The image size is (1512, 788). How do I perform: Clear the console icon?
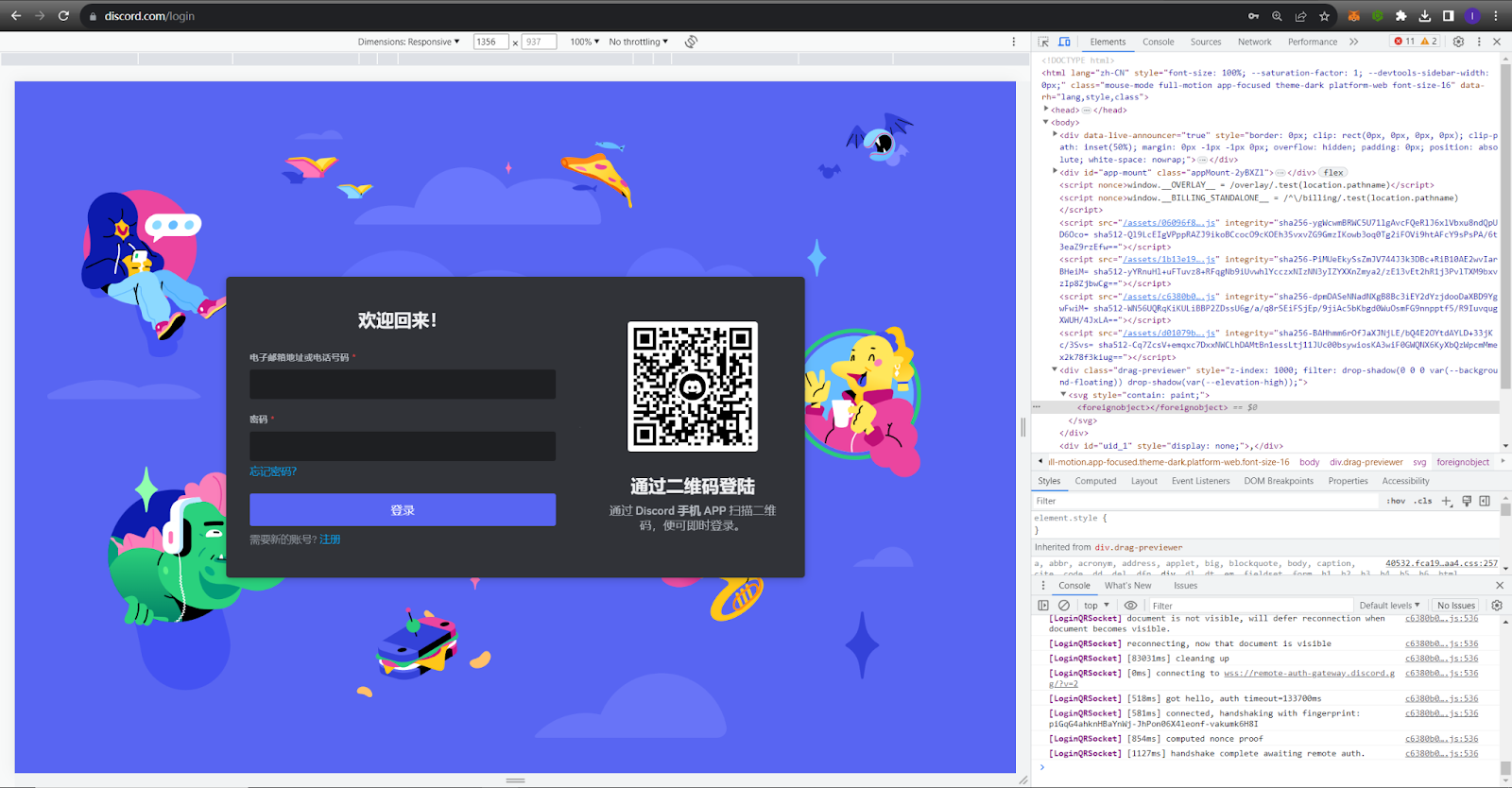tap(1064, 606)
